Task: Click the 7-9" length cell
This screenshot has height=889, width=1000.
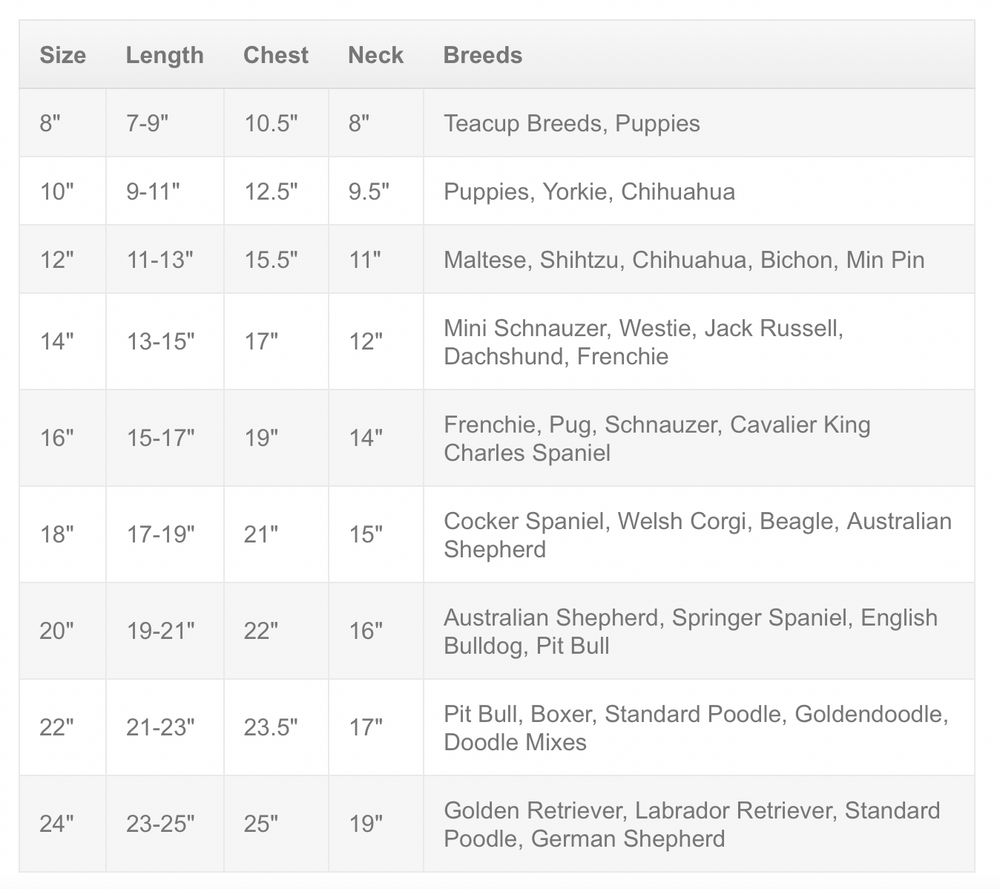Action: 148,123
